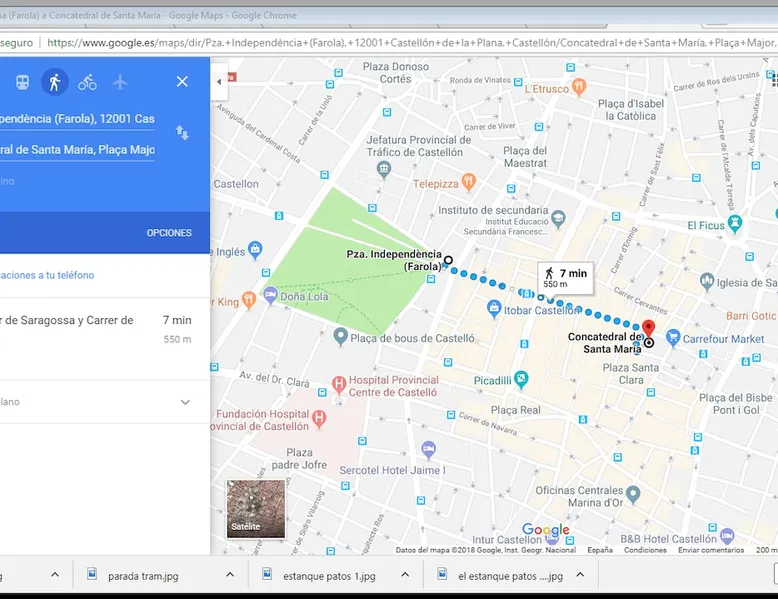Open downloaded file el estanque patos ....jpg

coord(510,576)
